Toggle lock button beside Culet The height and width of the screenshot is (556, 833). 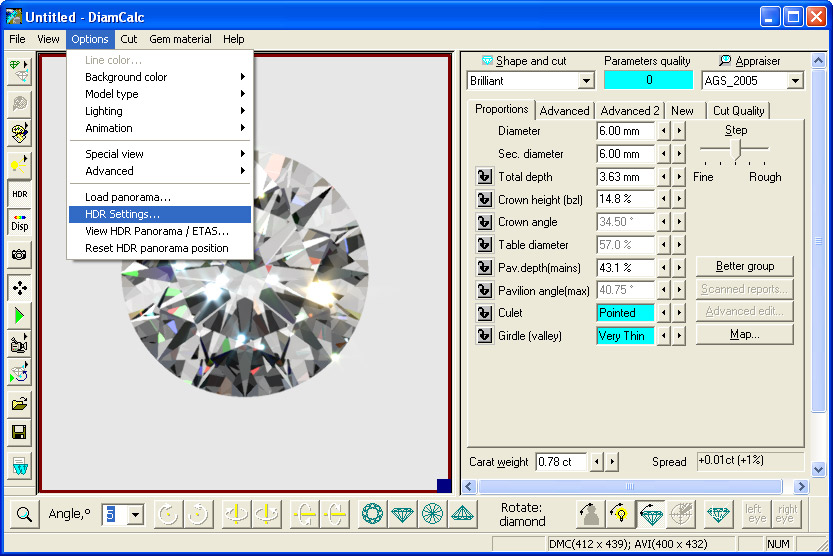coord(484,313)
